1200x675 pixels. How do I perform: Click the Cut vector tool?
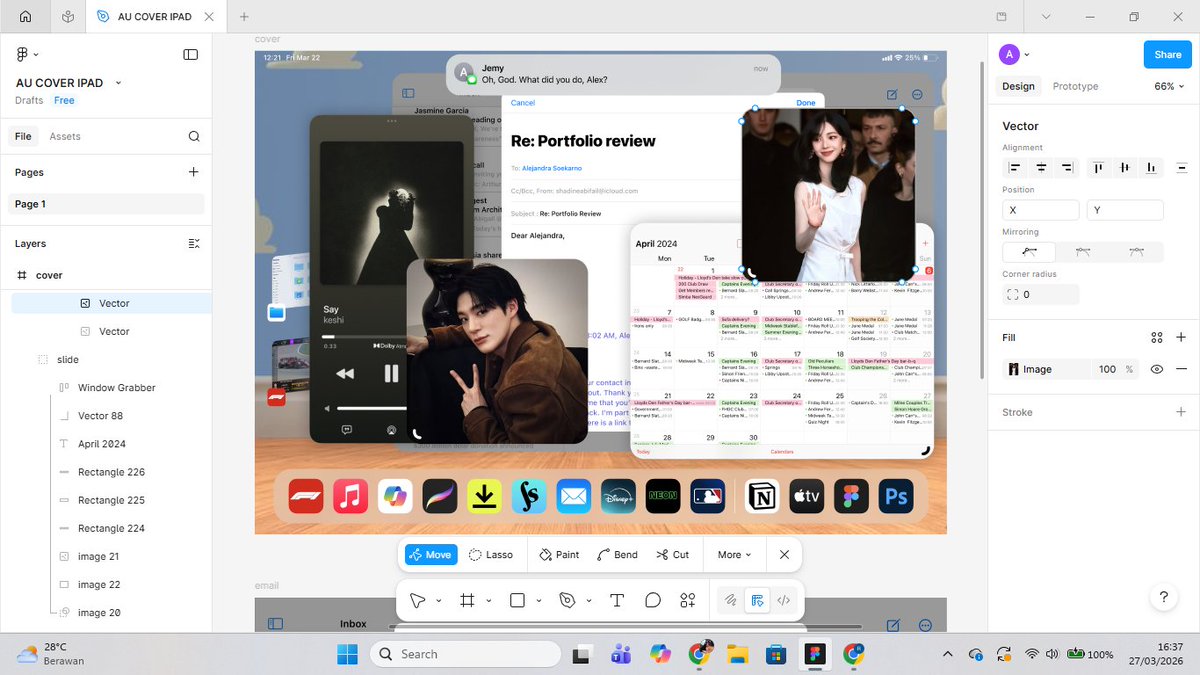(673, 554)
